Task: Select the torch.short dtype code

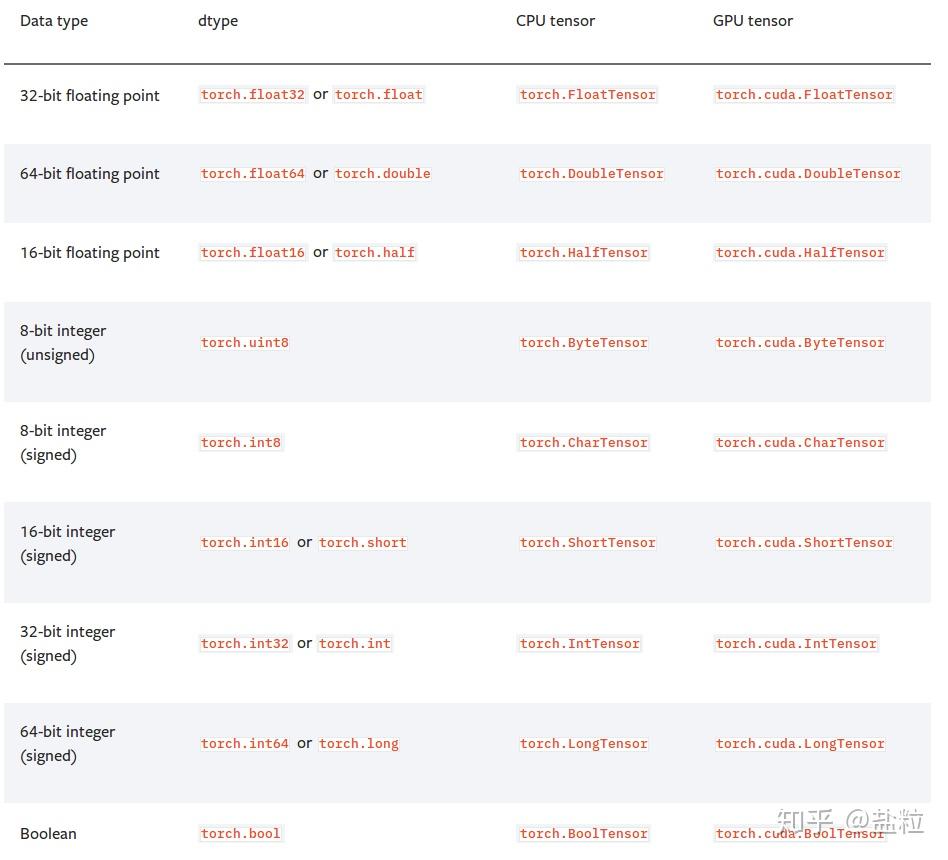Action: [x=363, y=543]
